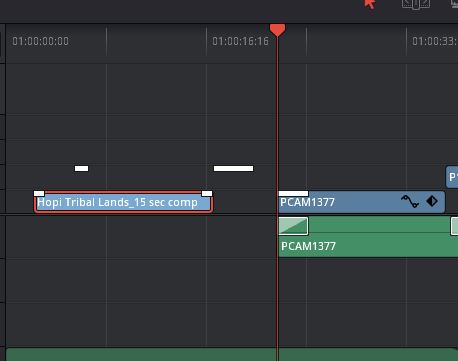Image resolution: width=458 pixels, height=361 pixels.
Task: Click the long white marker bar near 01:00:16:16
Action: pyautogui.click(x=233, y=168)
